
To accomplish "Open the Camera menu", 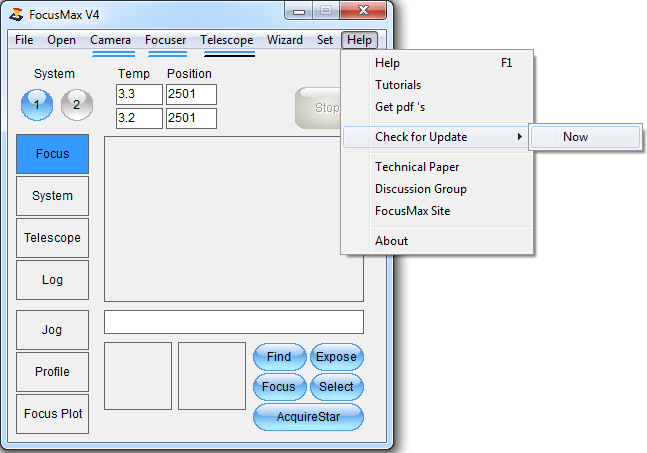I will tap(110, 40).
